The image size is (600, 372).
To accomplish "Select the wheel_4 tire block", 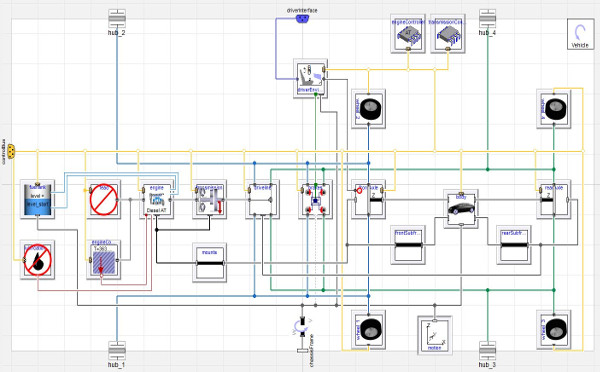I will point(554,109).
